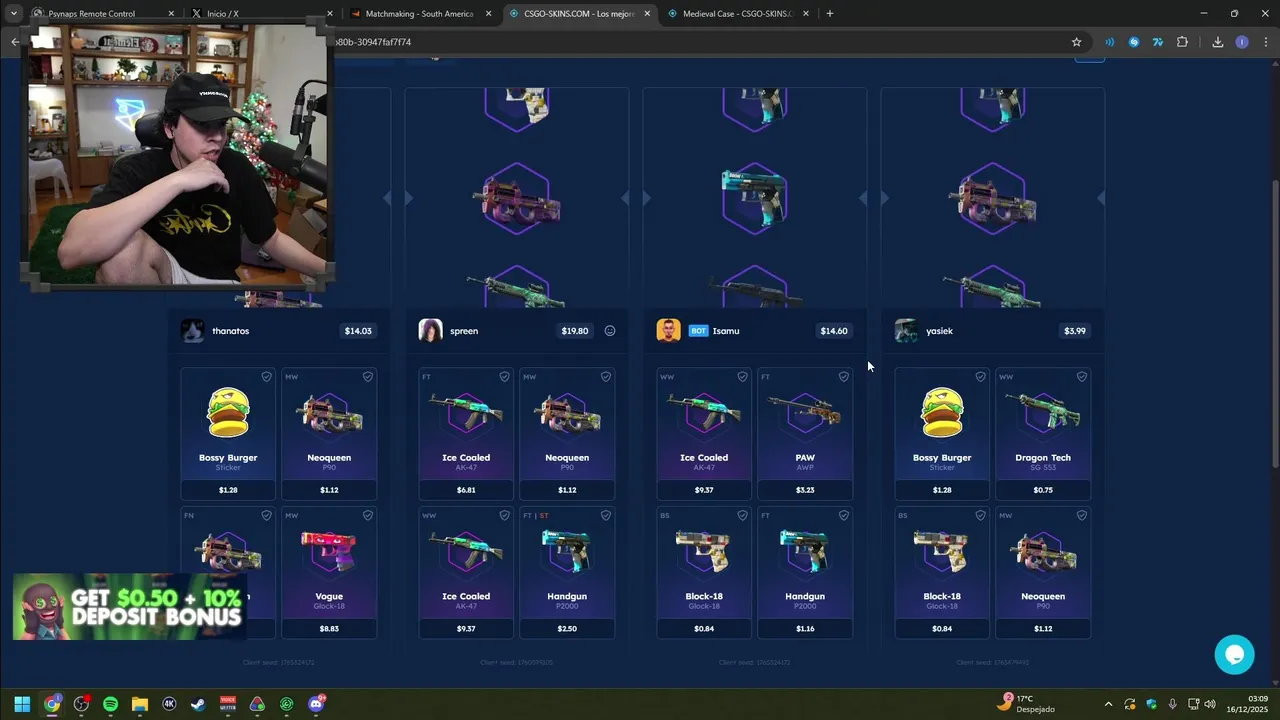Switch to the Psynaps Remote Control tab
Viewport: 1280px width, 720px height.
tap(103, 14)
